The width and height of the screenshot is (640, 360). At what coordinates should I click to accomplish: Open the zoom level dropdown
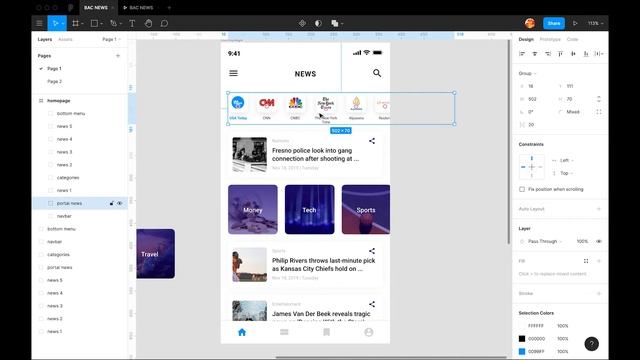(595, 23)
